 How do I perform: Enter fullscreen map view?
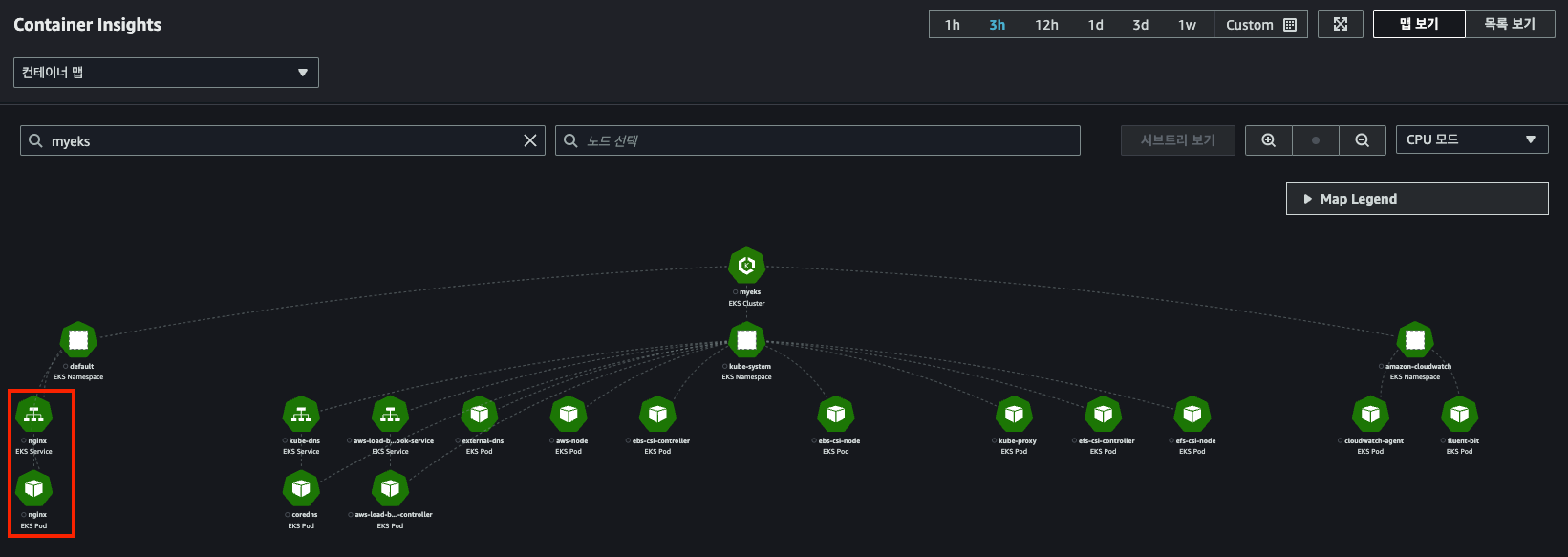[x=1341, y=24]
